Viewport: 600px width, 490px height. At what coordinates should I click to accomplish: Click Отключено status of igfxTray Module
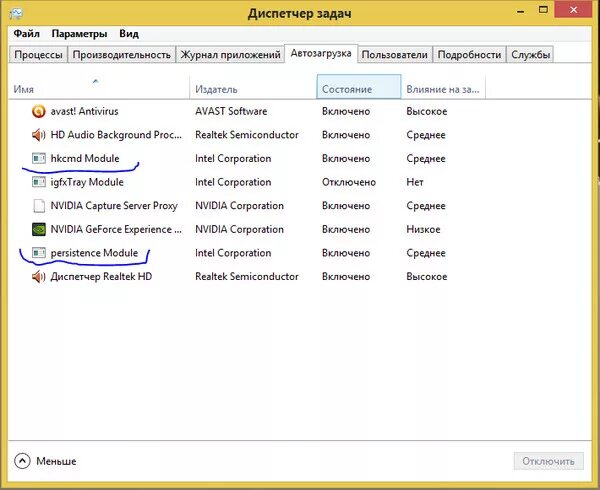[349, 182]
